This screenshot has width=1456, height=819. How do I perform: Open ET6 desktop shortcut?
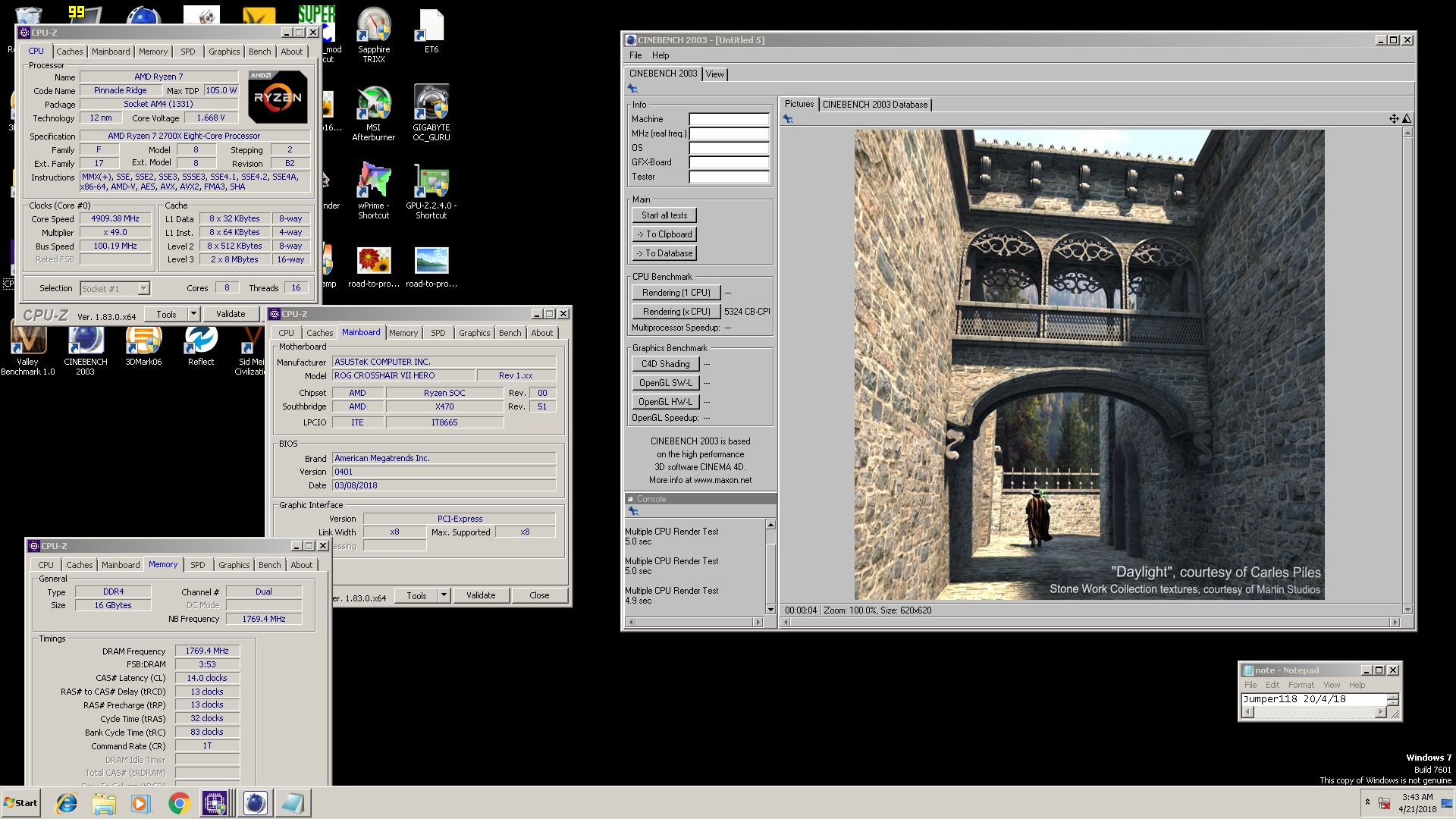point(431,30)
